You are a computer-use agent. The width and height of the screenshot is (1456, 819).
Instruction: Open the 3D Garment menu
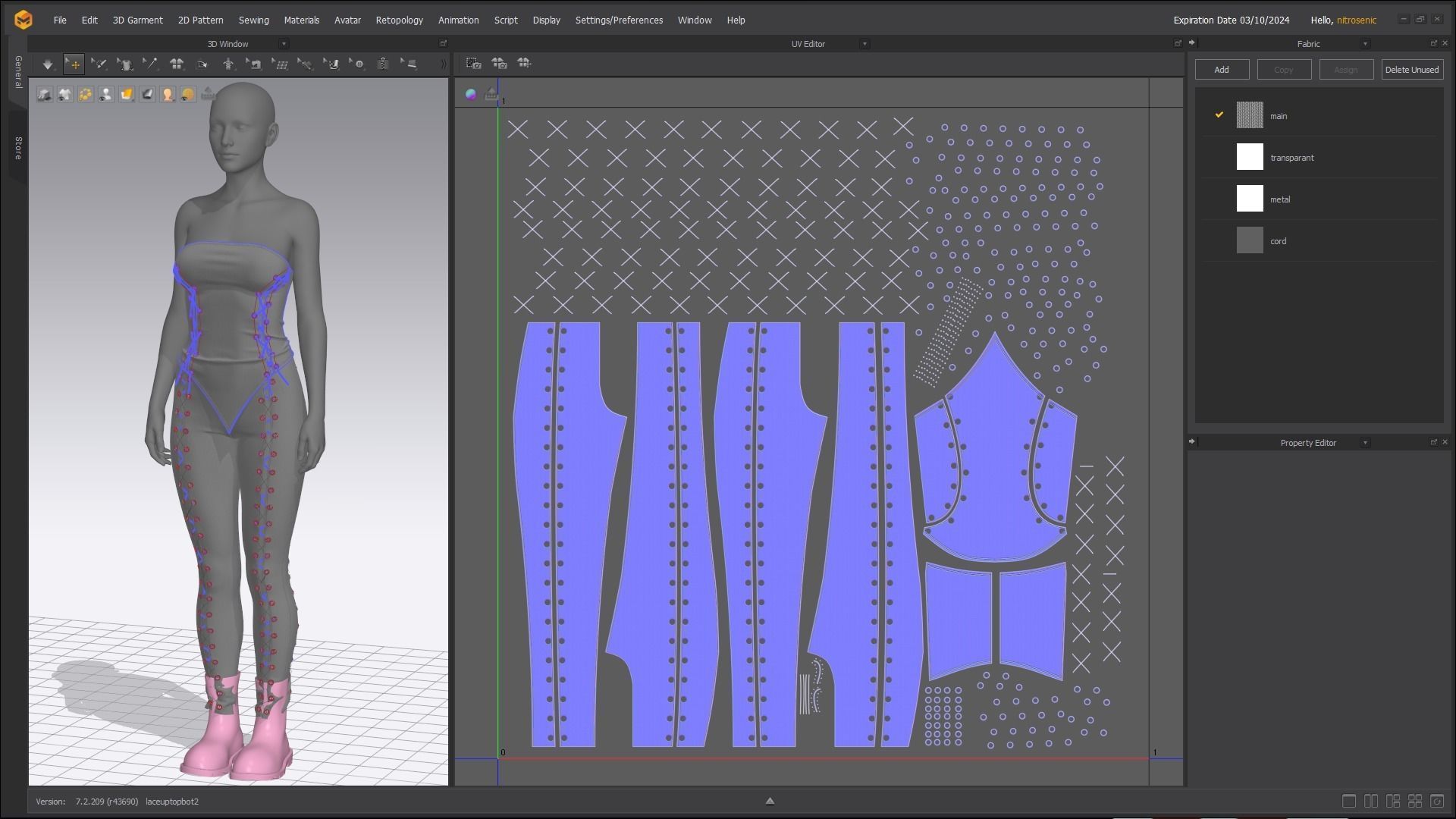(x=137, y=20)
